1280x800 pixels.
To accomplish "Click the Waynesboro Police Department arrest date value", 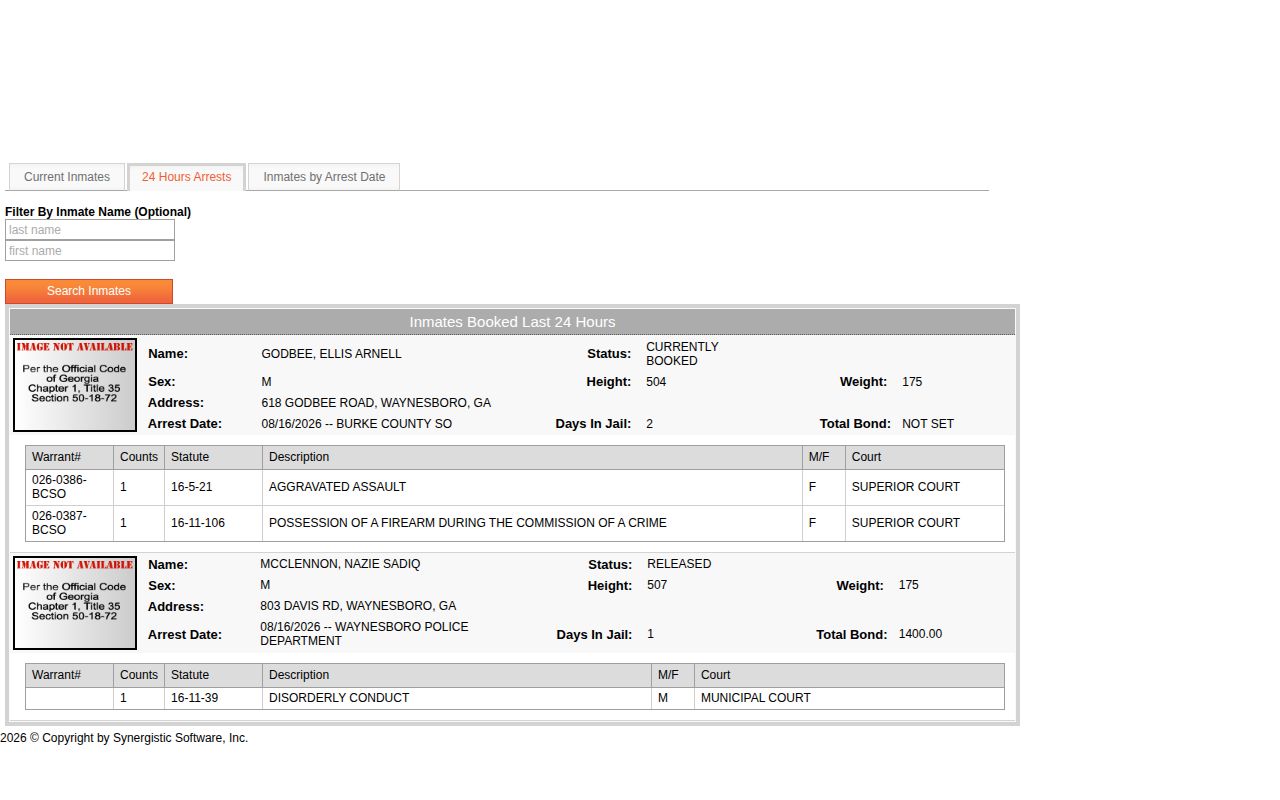I will [x=364, y=634].
